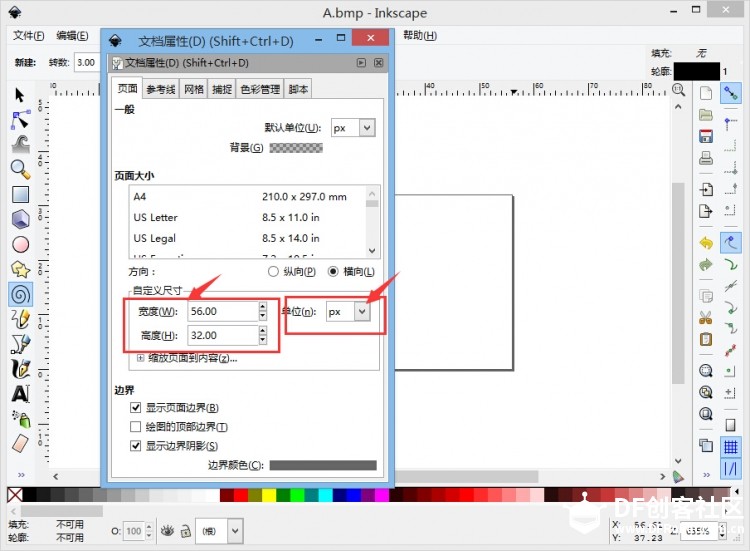The height and width of the screenshot is (551, 750).
Task: Select US Legal page size row
Action: 247,238
